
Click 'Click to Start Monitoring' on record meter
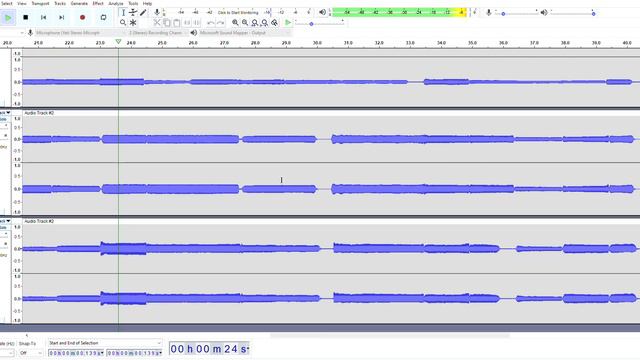tap(238, 13)
